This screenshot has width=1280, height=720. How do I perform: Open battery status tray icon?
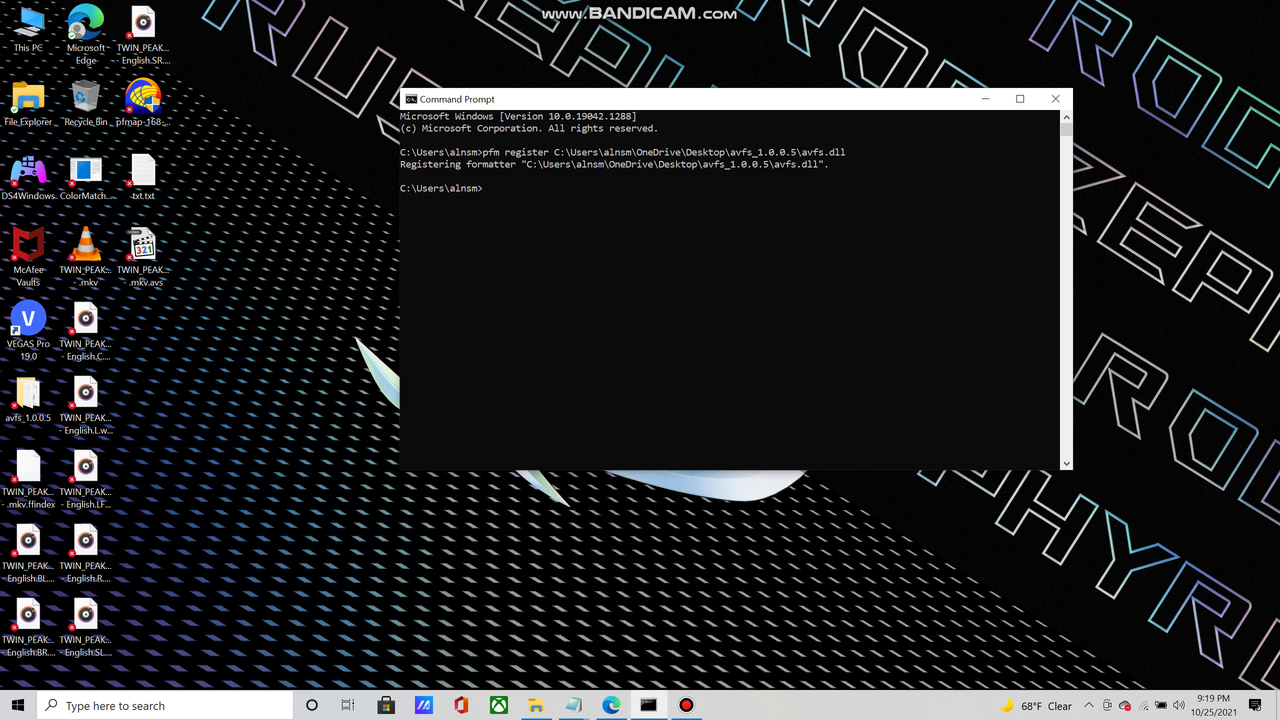coord(1162,706)
